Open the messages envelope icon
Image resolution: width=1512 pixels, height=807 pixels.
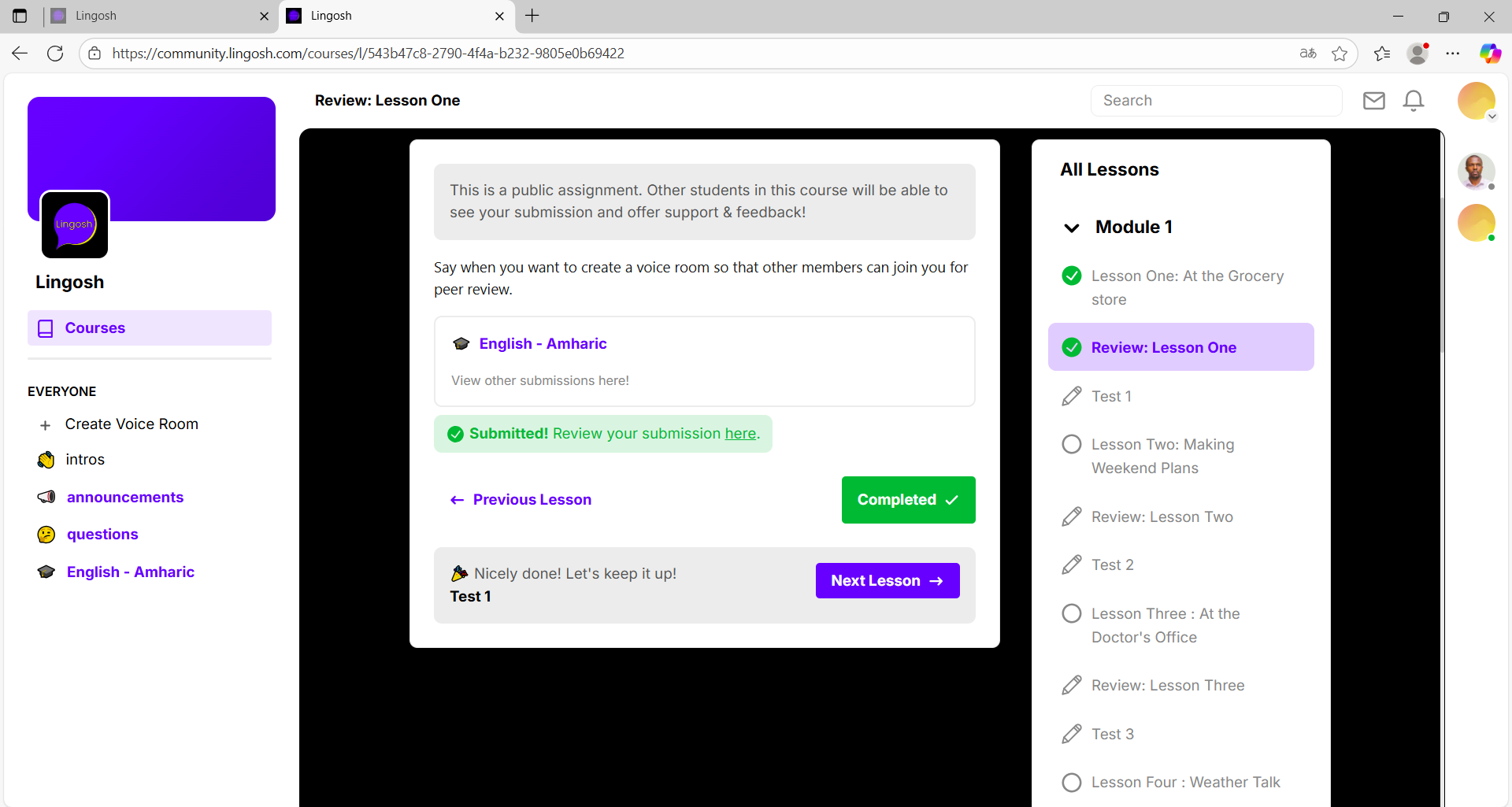pyautogui.click(x=1374, y=101)
